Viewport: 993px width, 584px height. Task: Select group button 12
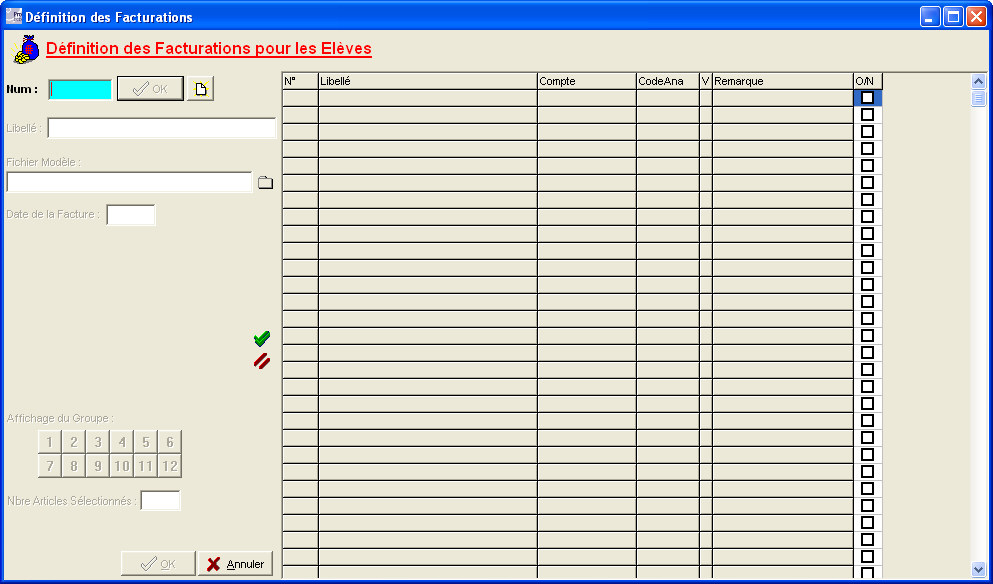[x=170, y=466]
